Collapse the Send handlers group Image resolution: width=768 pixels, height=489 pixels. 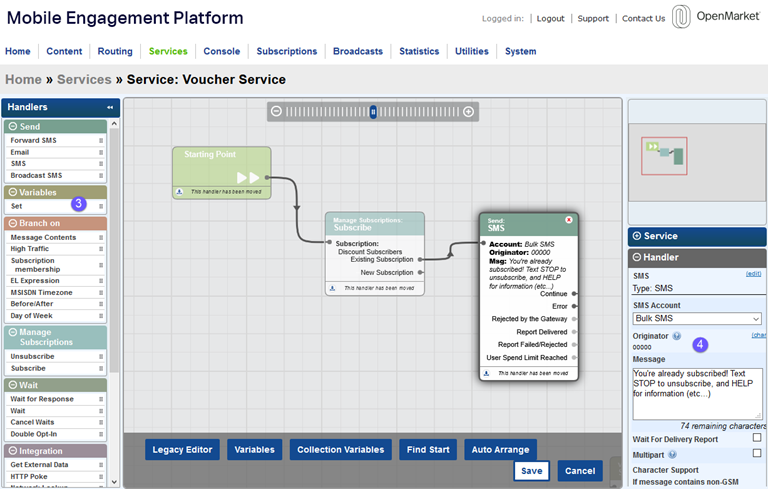(13, 126)
